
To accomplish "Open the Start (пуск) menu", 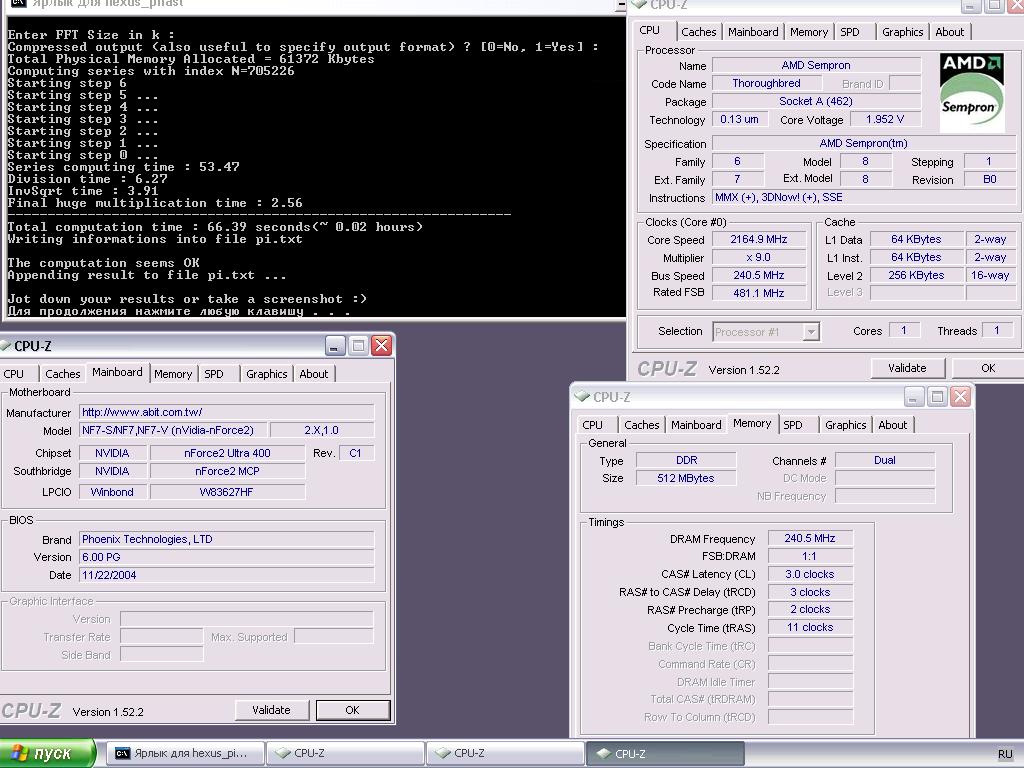I will click(47, 754).
